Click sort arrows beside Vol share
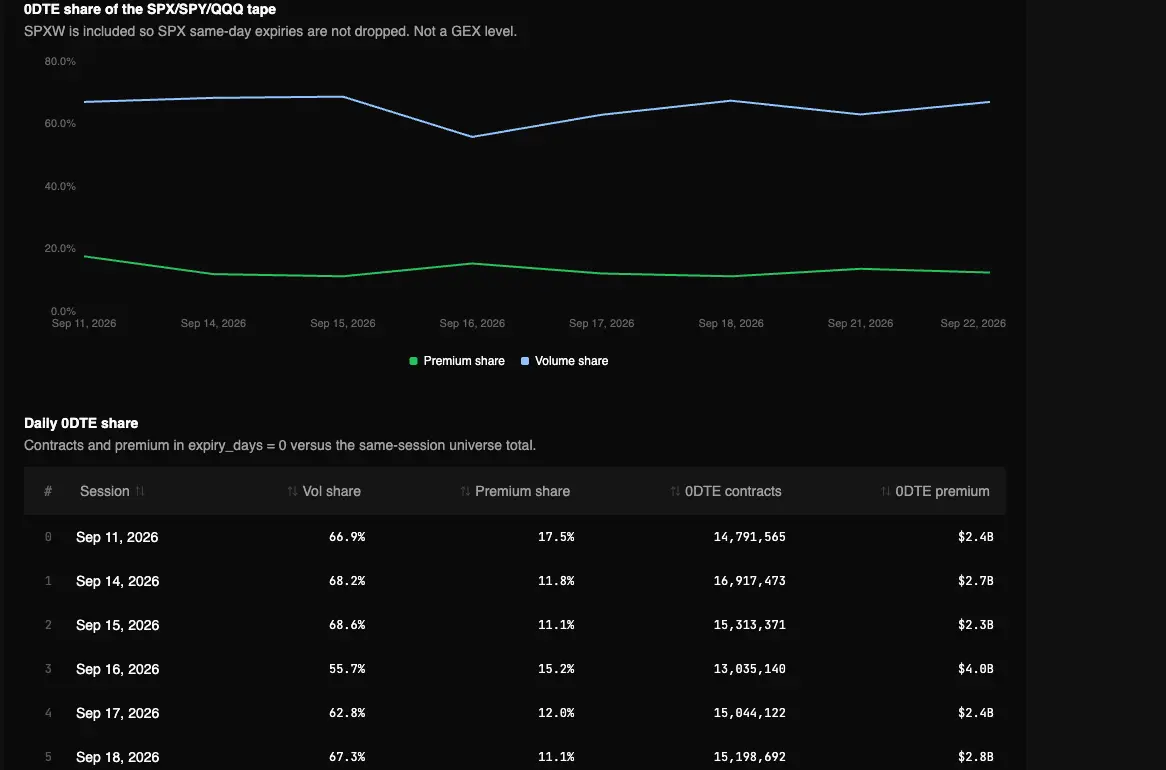This screenshot has width=1166, height=770. point(292,491)
